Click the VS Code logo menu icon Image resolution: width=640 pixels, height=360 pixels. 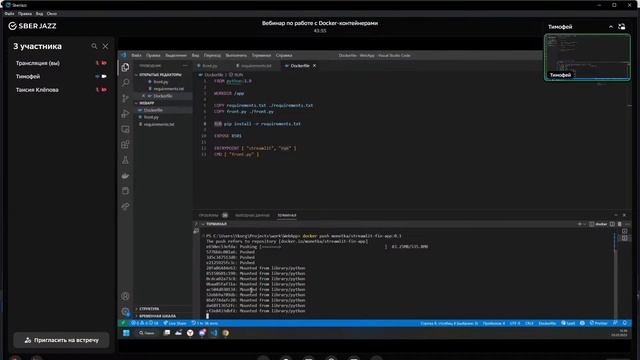(124, 55)
